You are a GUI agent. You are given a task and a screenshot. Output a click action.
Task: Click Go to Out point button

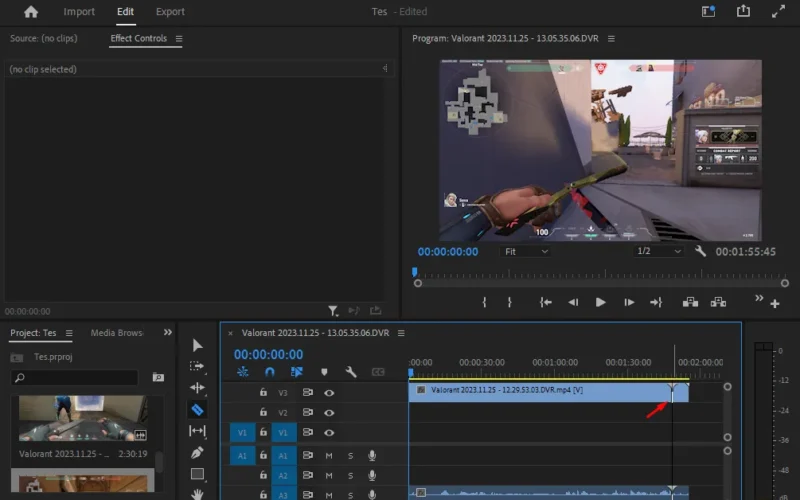coord(656,303)
